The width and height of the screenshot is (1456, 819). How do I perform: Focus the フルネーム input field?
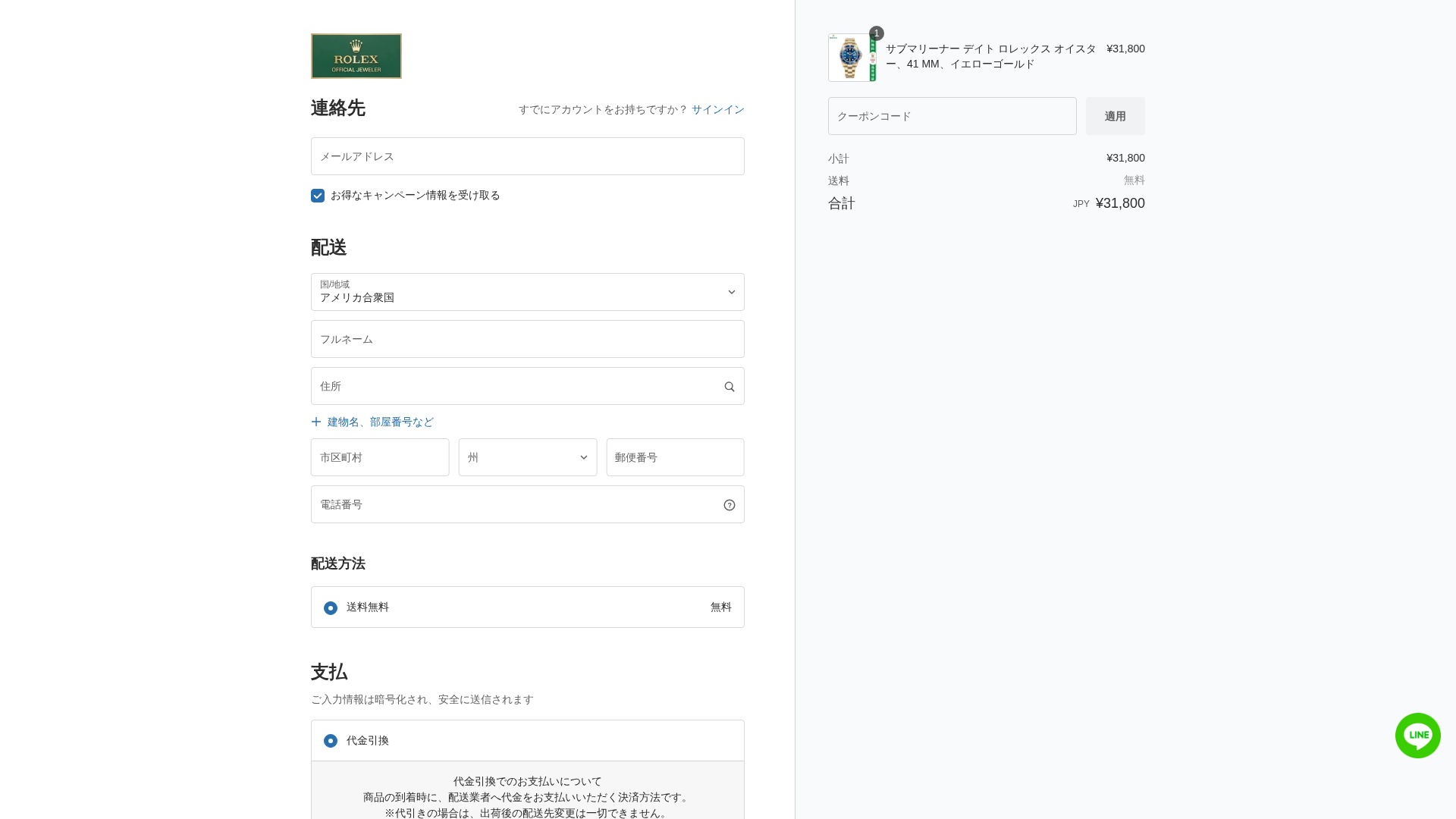528,339
